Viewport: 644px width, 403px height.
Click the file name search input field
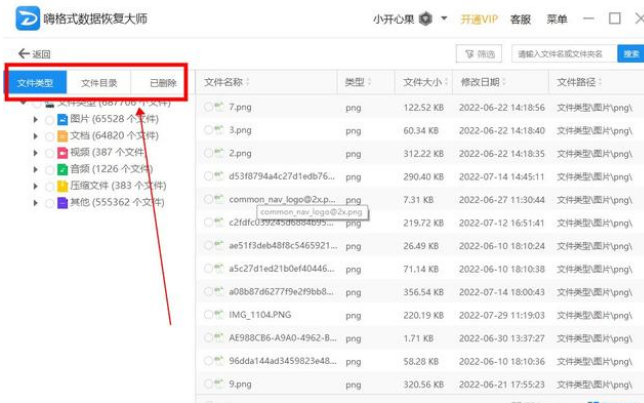[x=564, y=54]
